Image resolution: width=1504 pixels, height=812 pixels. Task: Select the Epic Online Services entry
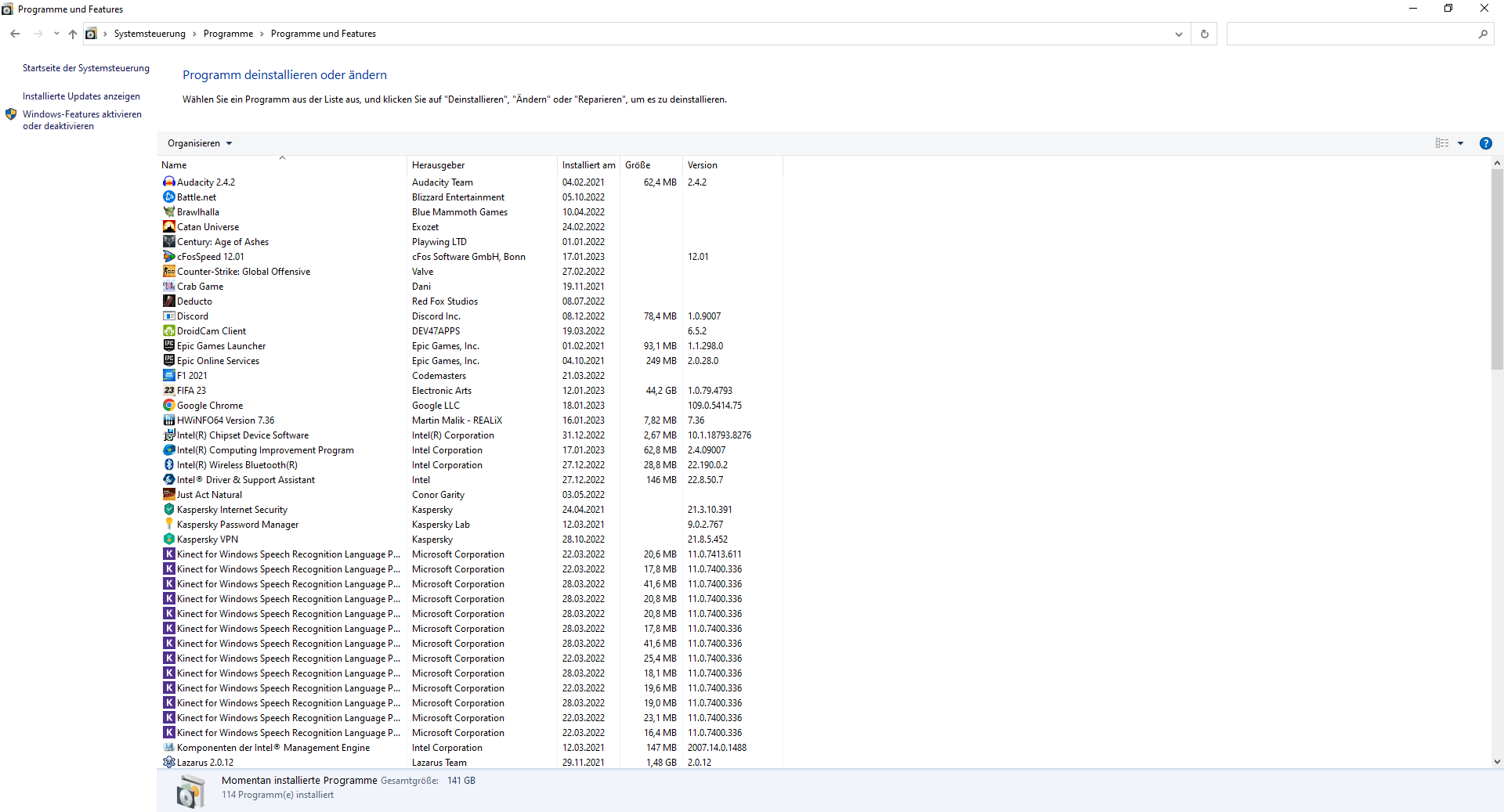coord(472,361)
